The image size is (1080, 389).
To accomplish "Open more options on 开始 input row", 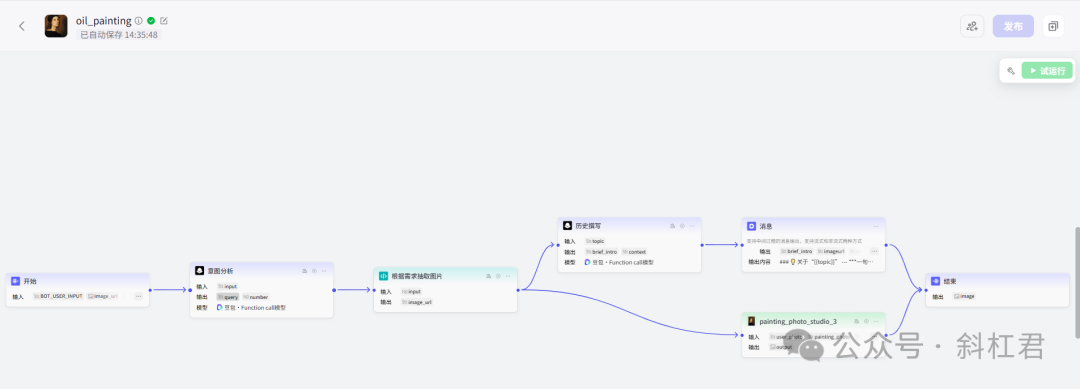I will (x=138, y=296).
